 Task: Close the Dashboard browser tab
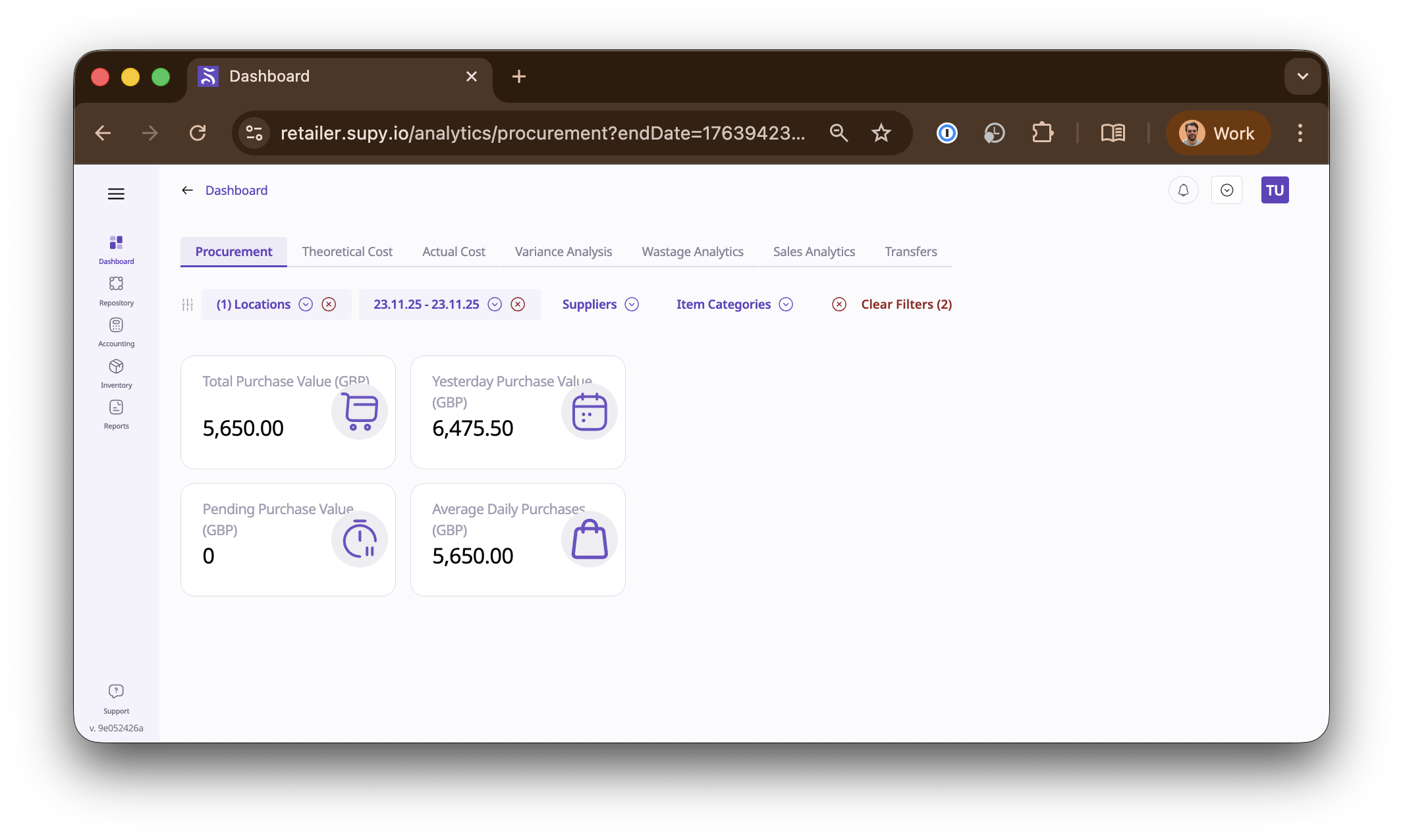tap(471, 76)
